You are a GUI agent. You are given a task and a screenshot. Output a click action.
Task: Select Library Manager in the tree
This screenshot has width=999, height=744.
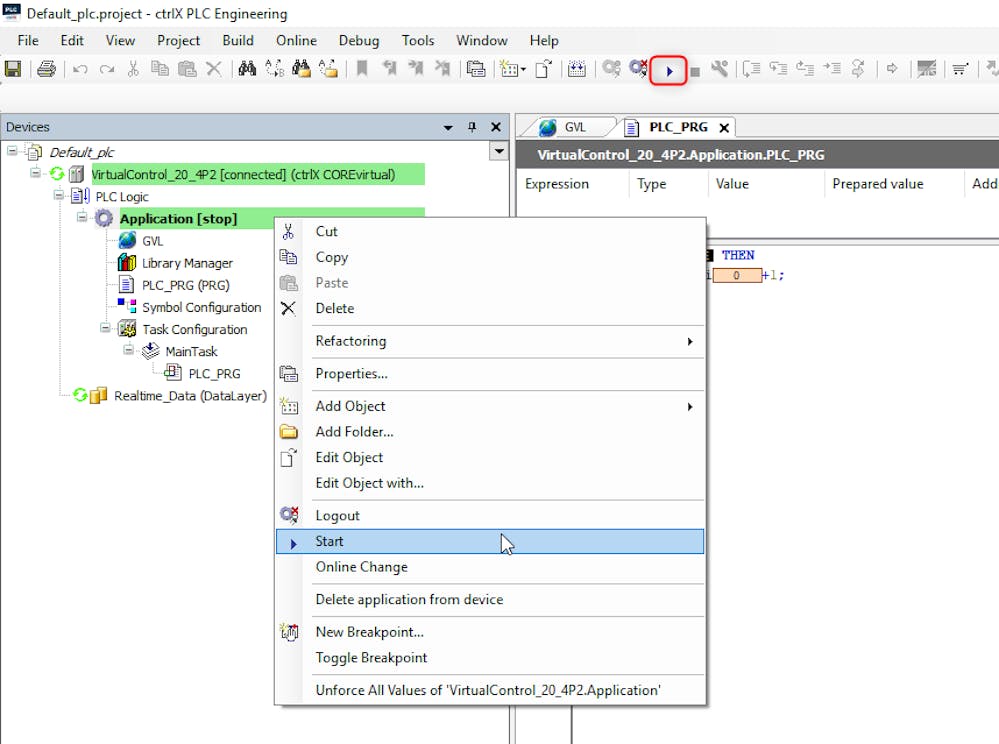(x=187, y=263)
